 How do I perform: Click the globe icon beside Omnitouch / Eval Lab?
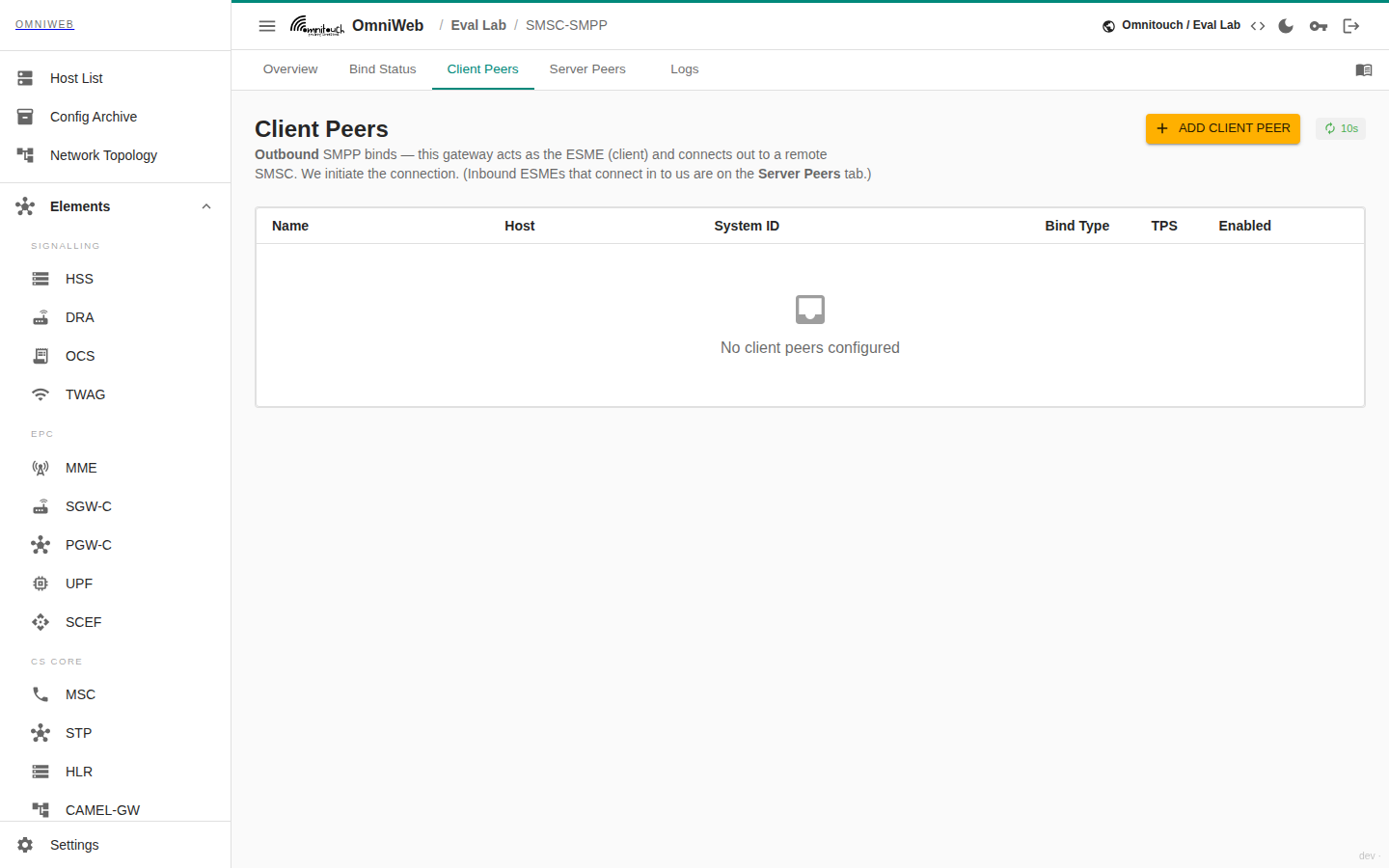coord(1109,26)
